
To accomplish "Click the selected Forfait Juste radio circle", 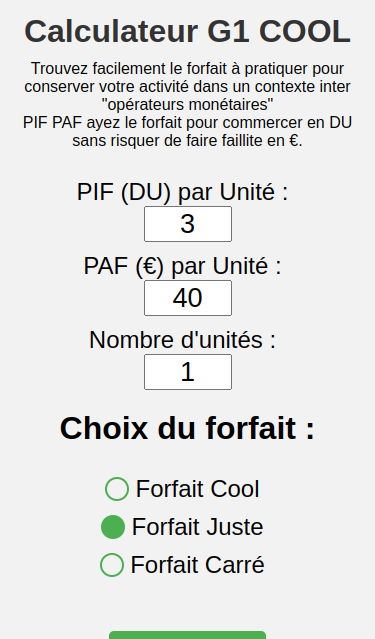I will [x=113, y=527].
